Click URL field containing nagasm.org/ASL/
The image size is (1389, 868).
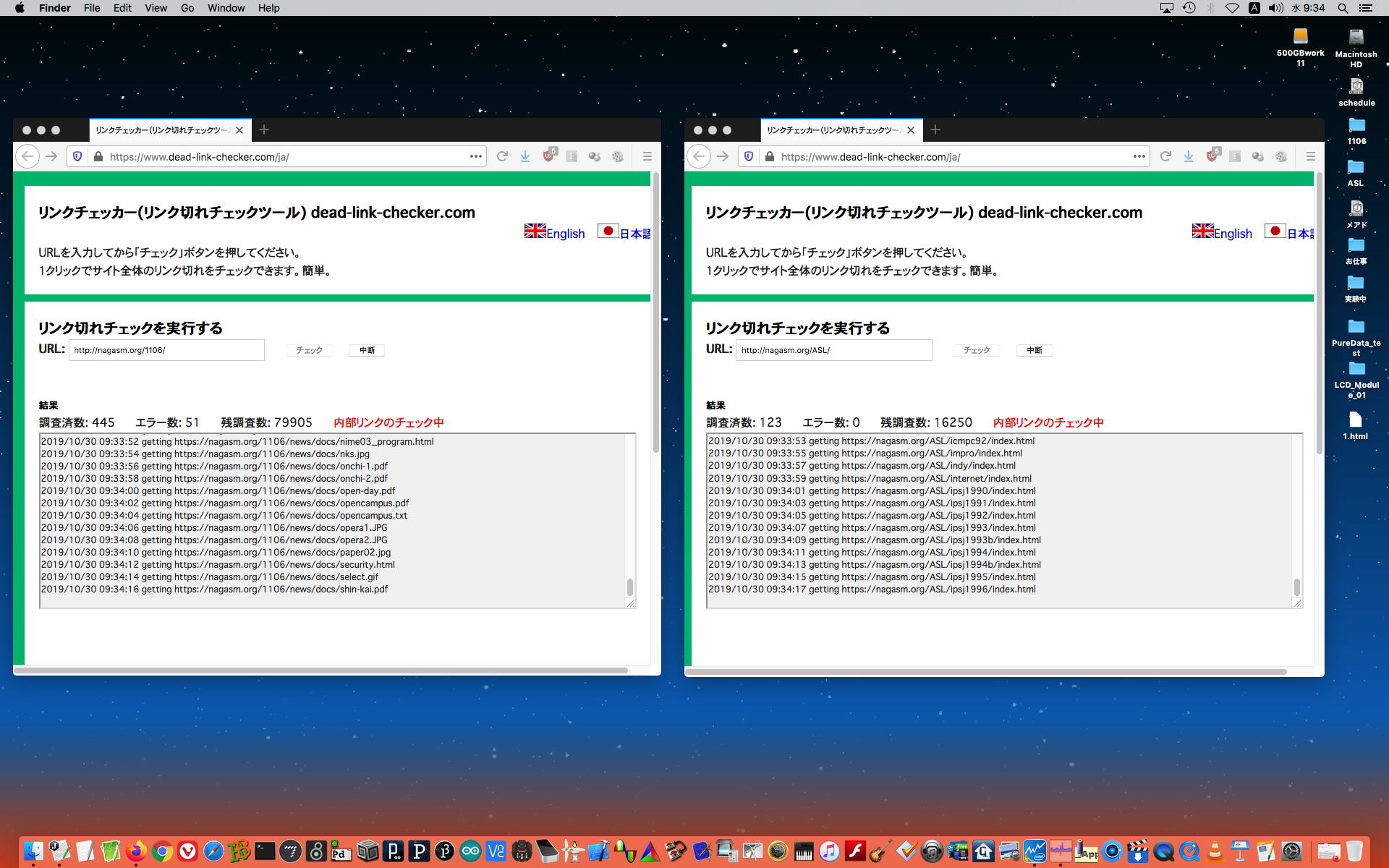tap(833, 350)
